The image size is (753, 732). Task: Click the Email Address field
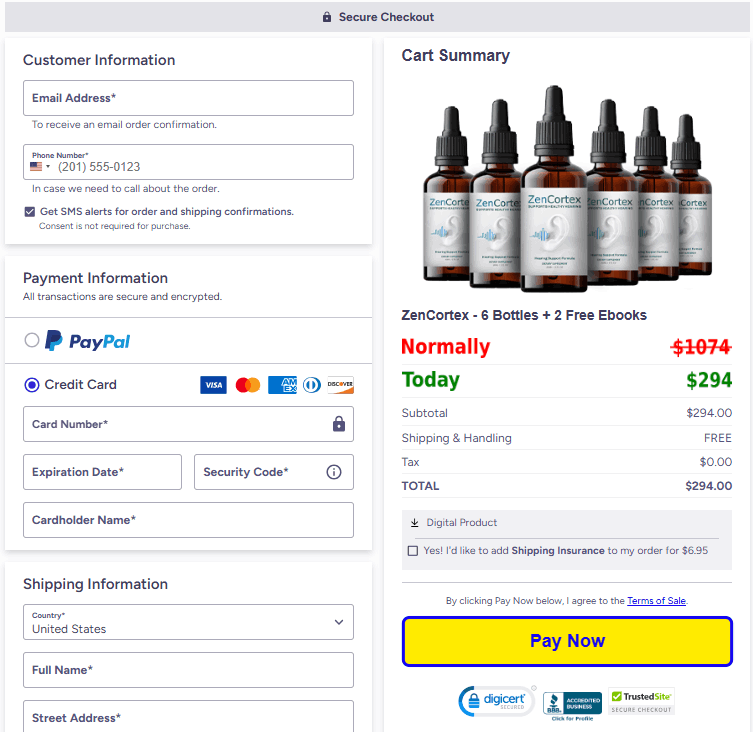pyautogui.click(x=188, y=98)
